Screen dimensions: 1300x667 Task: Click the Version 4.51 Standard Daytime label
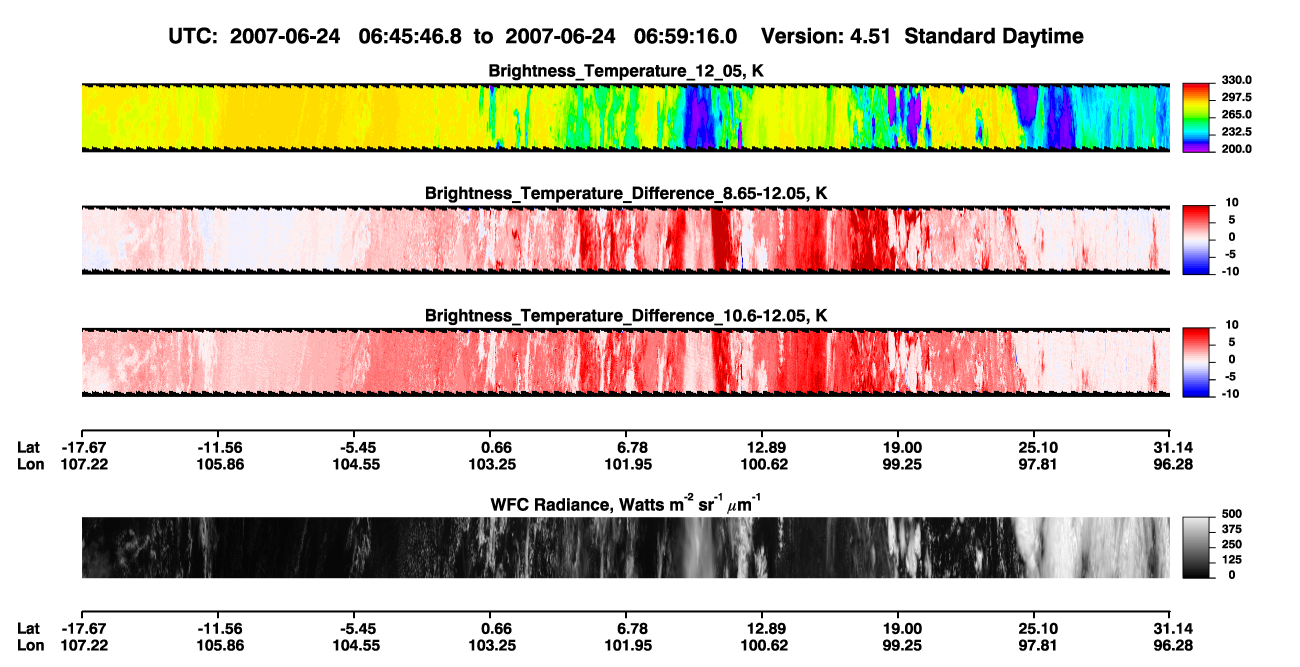click(x=922, y=36)
